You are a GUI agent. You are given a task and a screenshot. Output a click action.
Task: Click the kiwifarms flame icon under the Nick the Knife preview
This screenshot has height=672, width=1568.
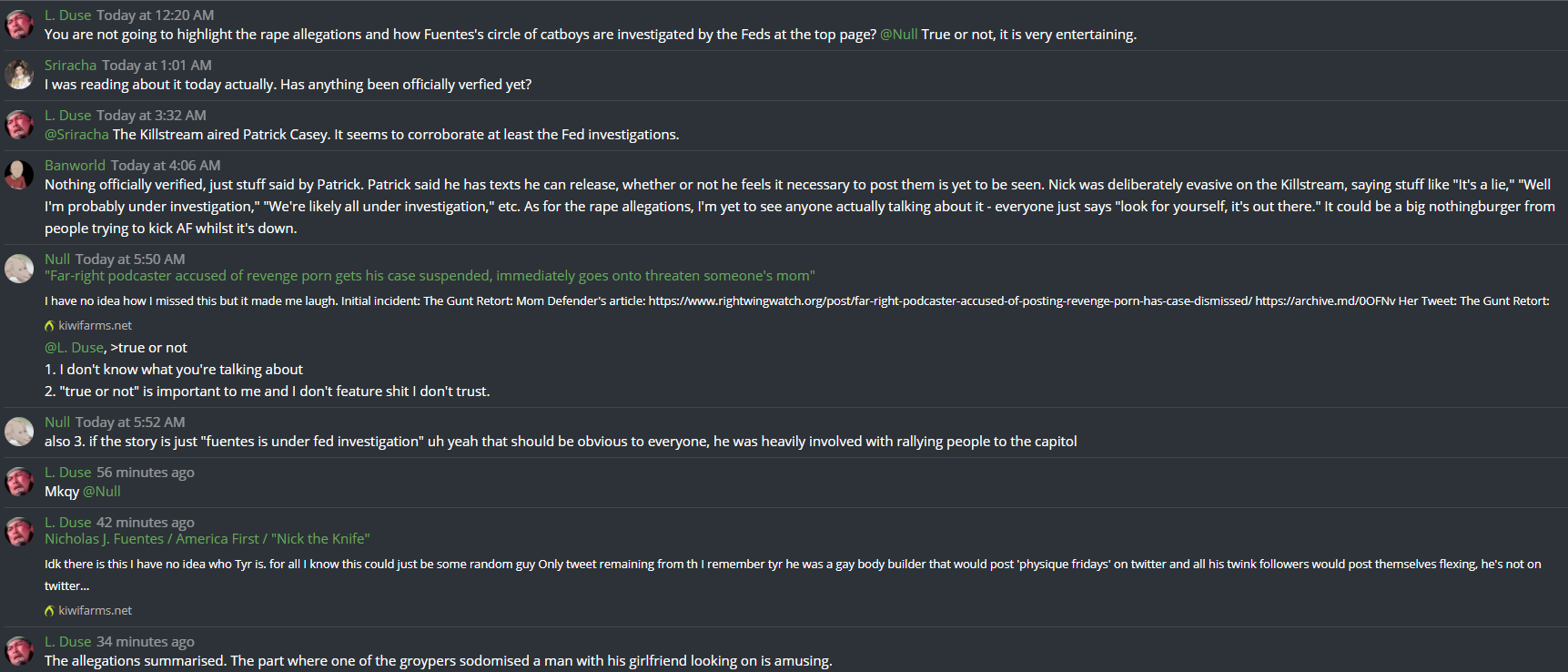(x=49, y=610)
